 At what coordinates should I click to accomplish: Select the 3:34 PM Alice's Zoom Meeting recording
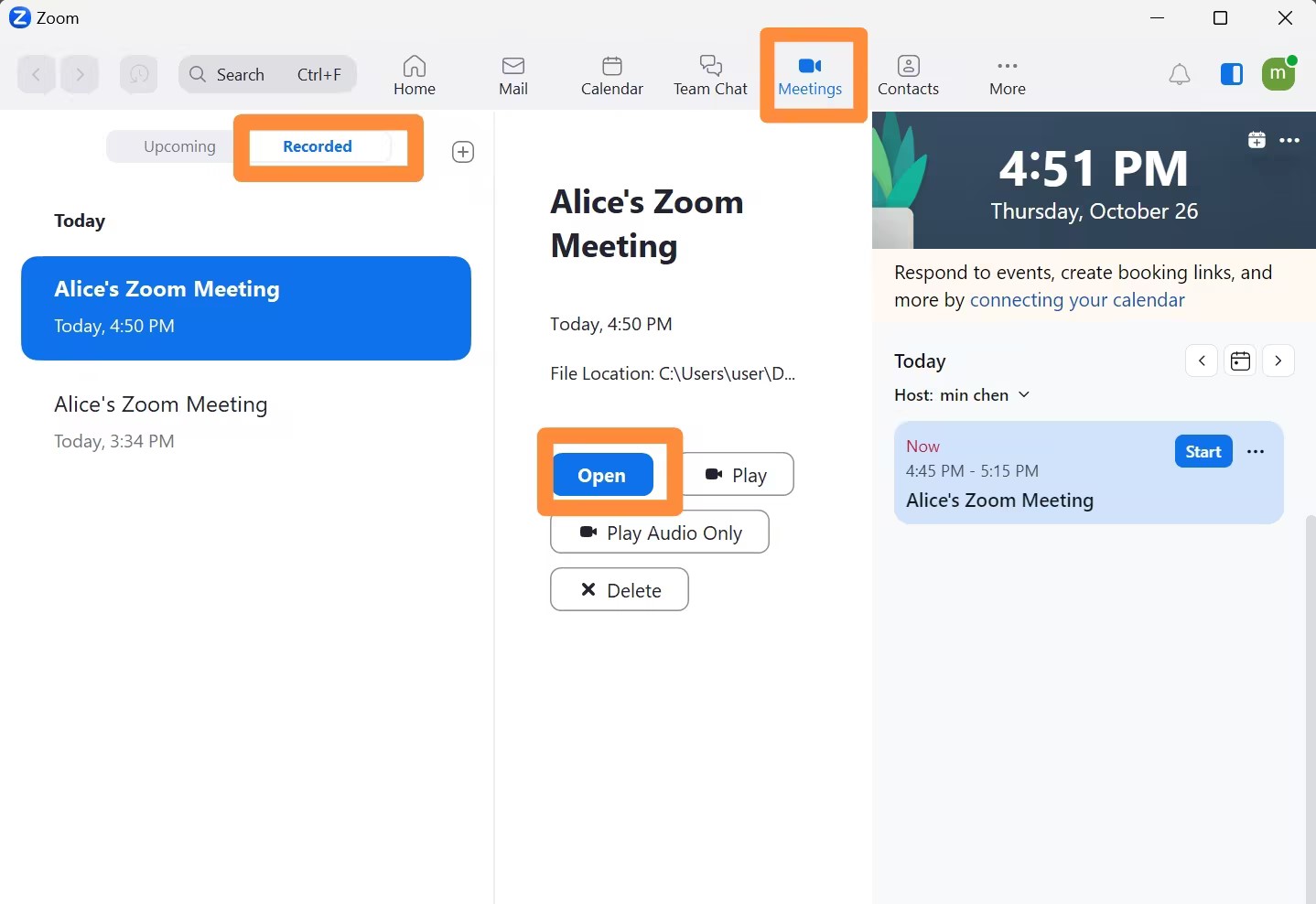(246, 422)
